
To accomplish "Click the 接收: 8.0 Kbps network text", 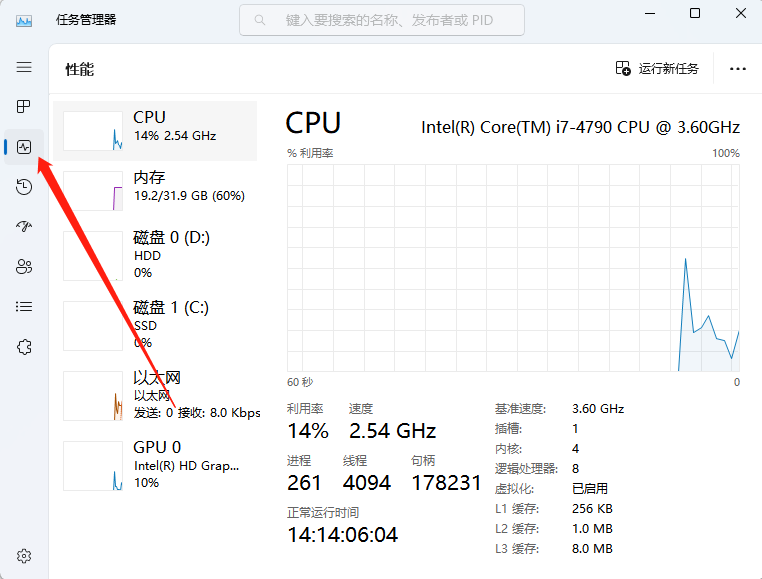I will (x=219, y=413).
